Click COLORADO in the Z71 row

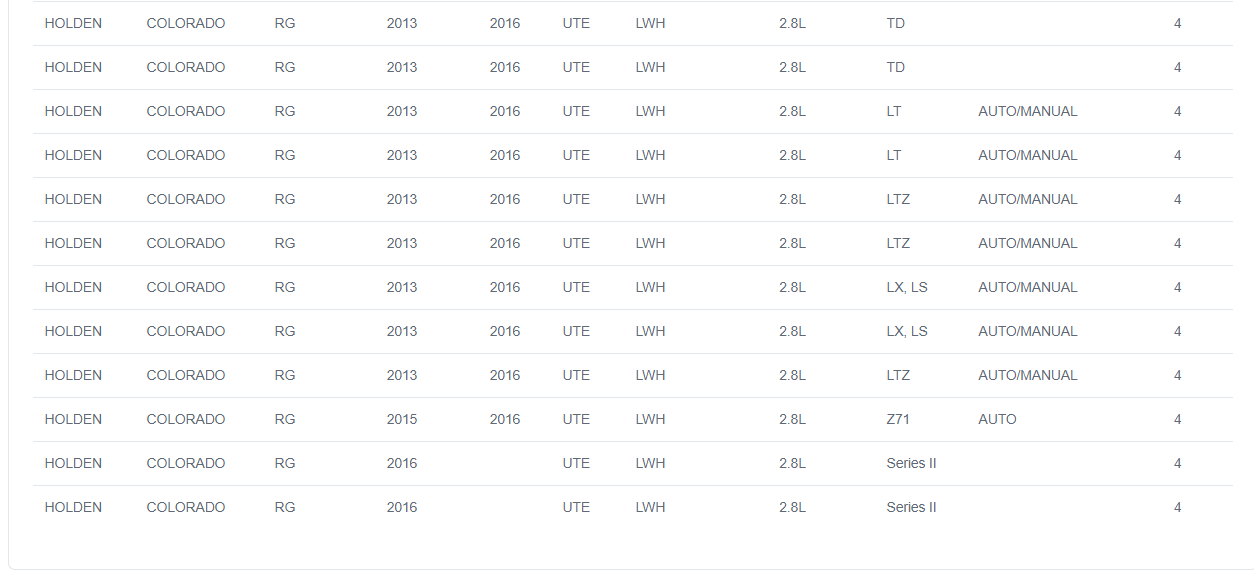pos(186,419)
